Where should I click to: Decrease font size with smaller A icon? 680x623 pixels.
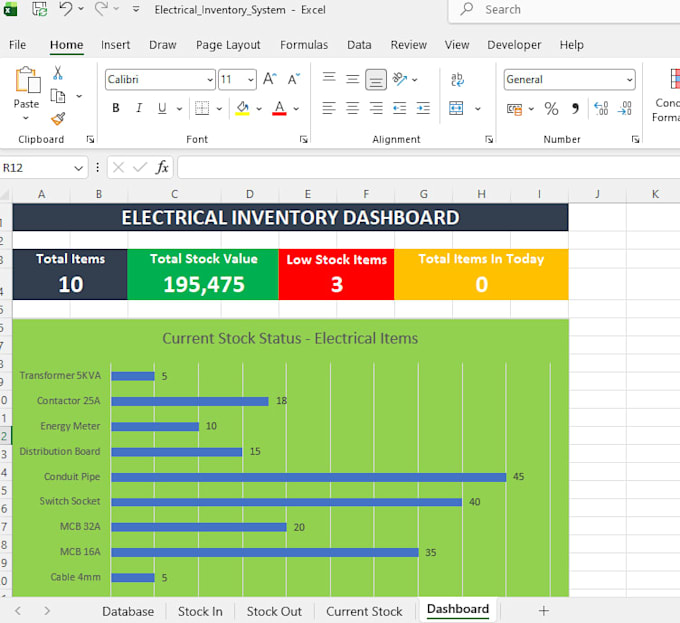294,79
